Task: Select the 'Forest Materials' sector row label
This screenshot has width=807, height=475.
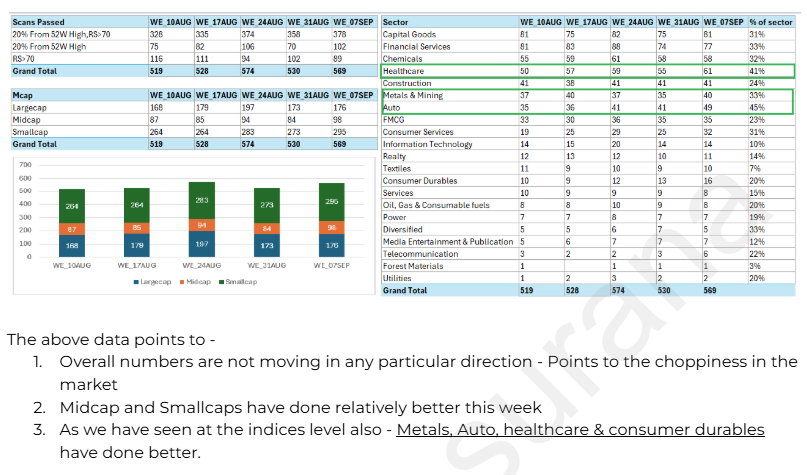Action: pos(413,266)
